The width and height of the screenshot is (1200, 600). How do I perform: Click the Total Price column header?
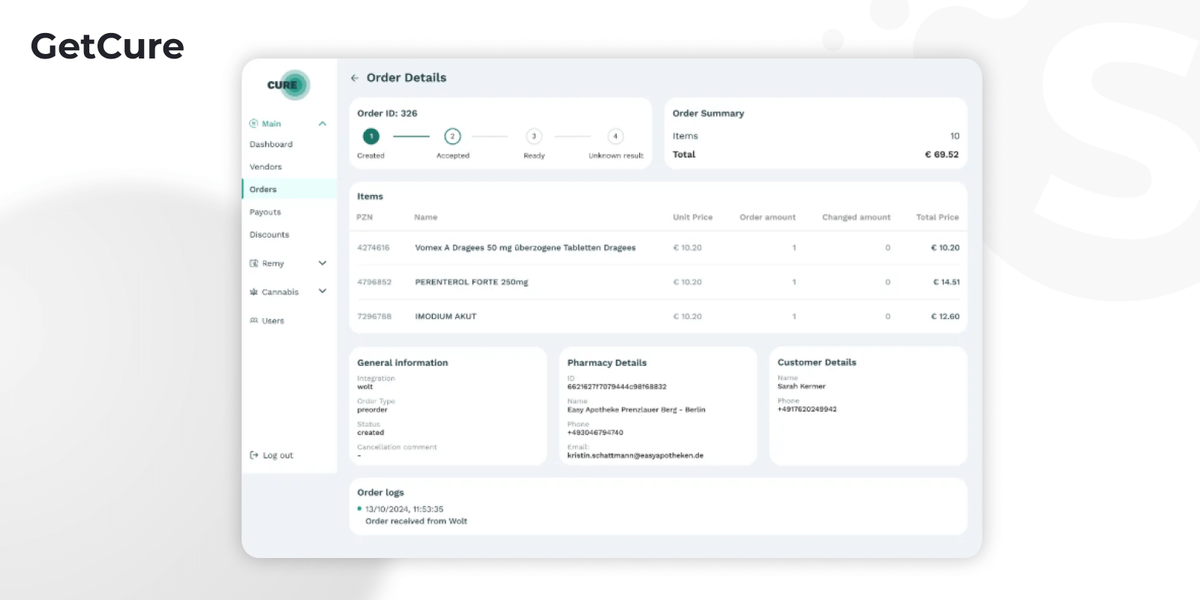tap(937, 217)
